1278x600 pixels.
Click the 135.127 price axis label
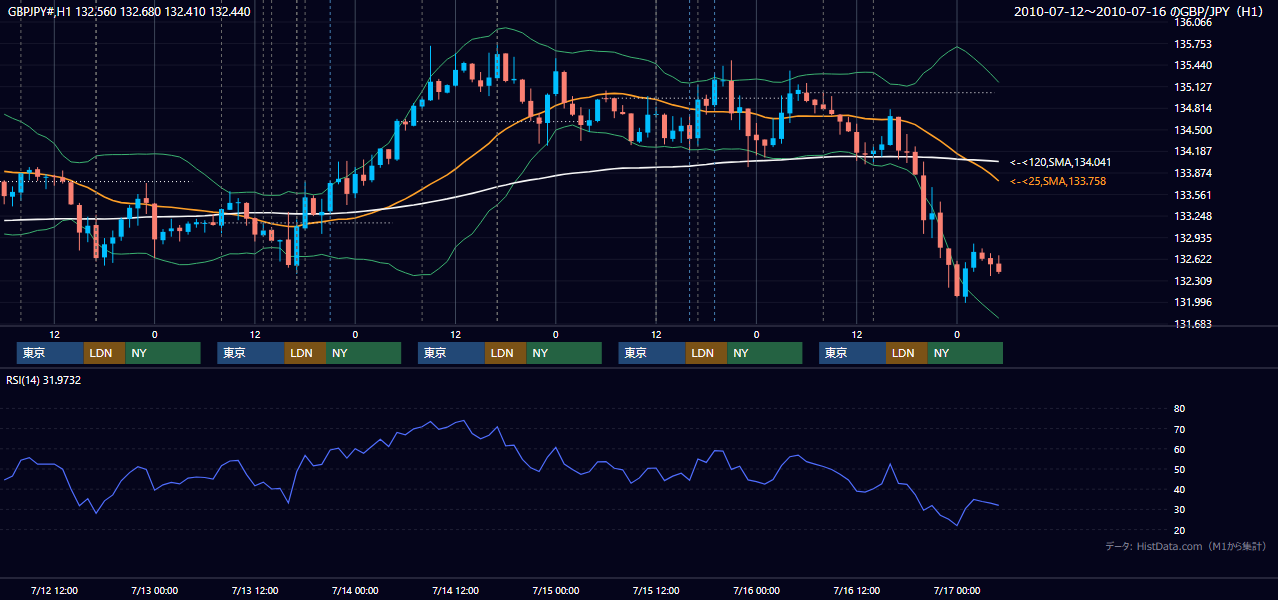1192,87
